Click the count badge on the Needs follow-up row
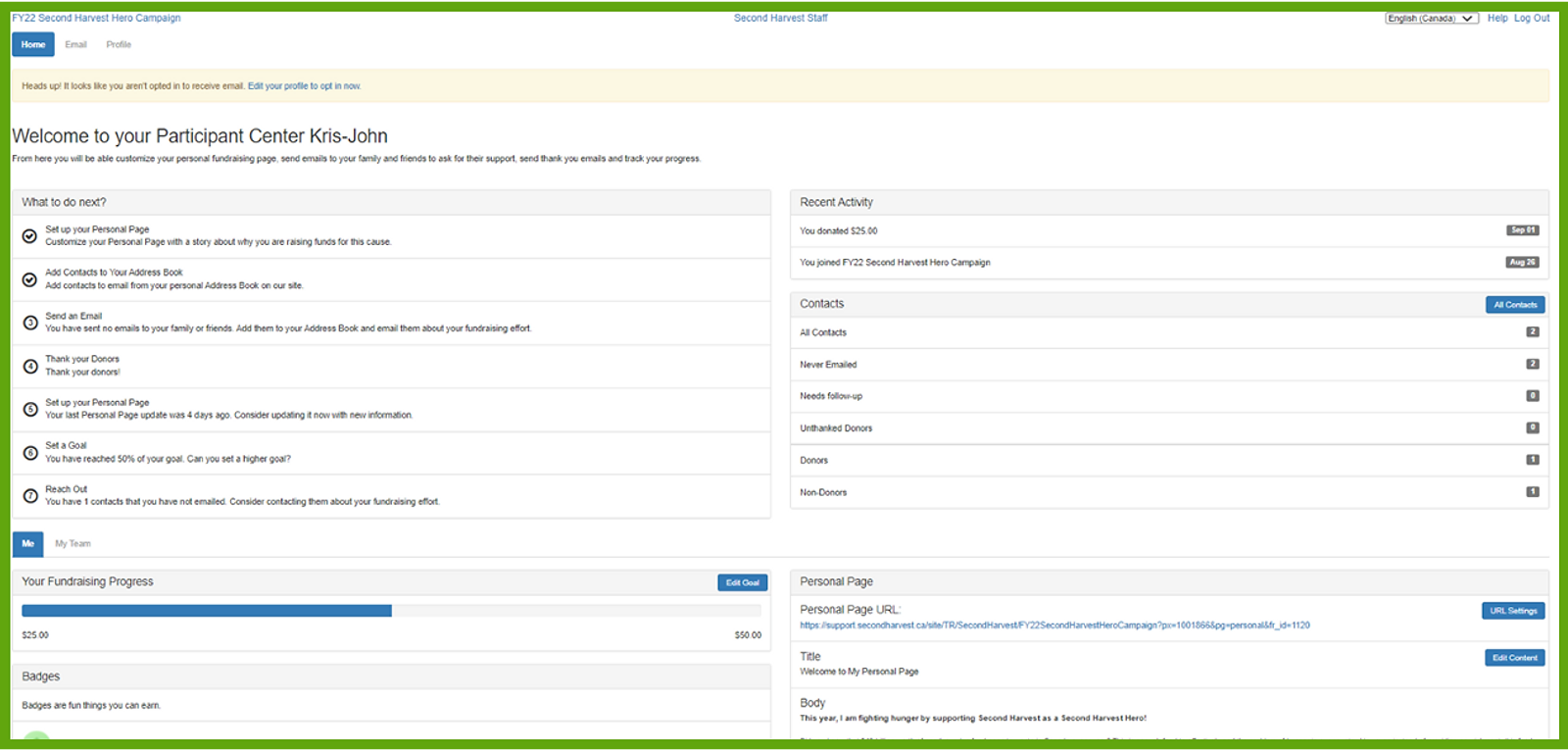The height and width of the screenshot is (750, 1568). pyautogui.click(x=1533, y=396)
